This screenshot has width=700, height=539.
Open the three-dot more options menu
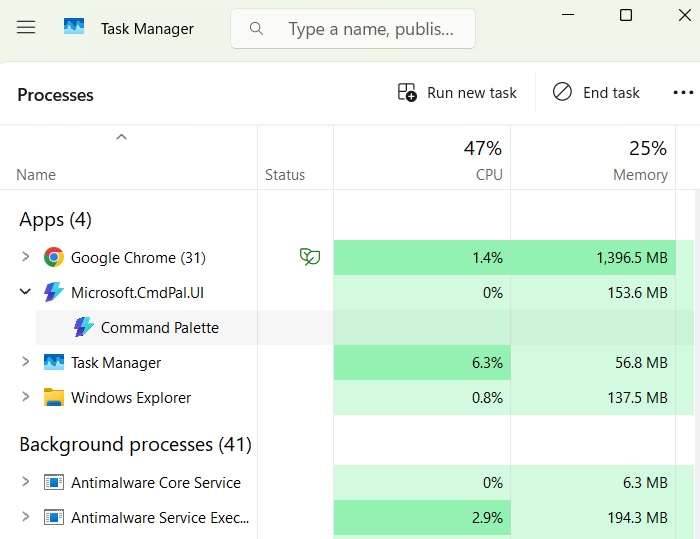(x=683, y=92)
